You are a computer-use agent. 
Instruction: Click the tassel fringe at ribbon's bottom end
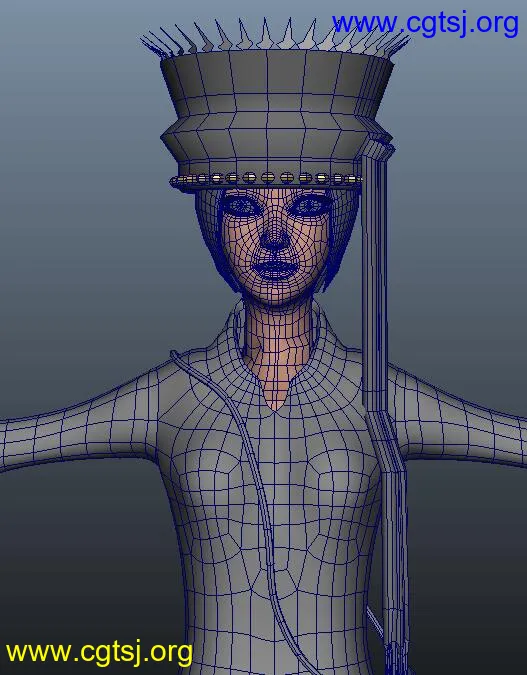tap(395, 659)
